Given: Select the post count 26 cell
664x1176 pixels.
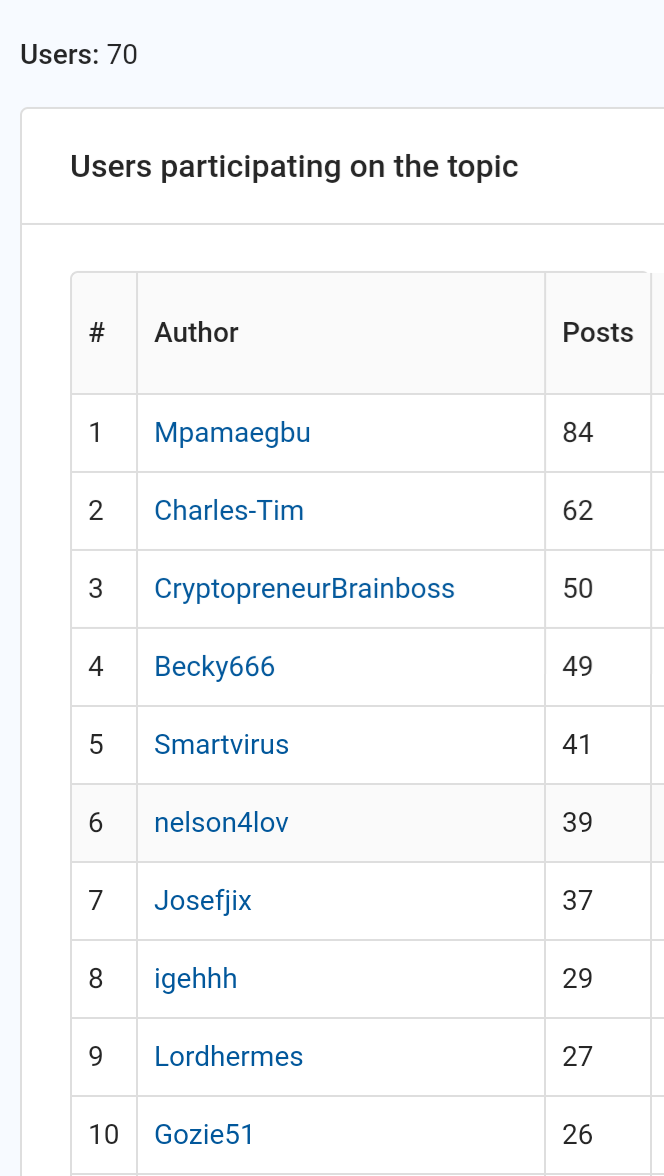Looking at the screenshot, I should (597, 1135).
